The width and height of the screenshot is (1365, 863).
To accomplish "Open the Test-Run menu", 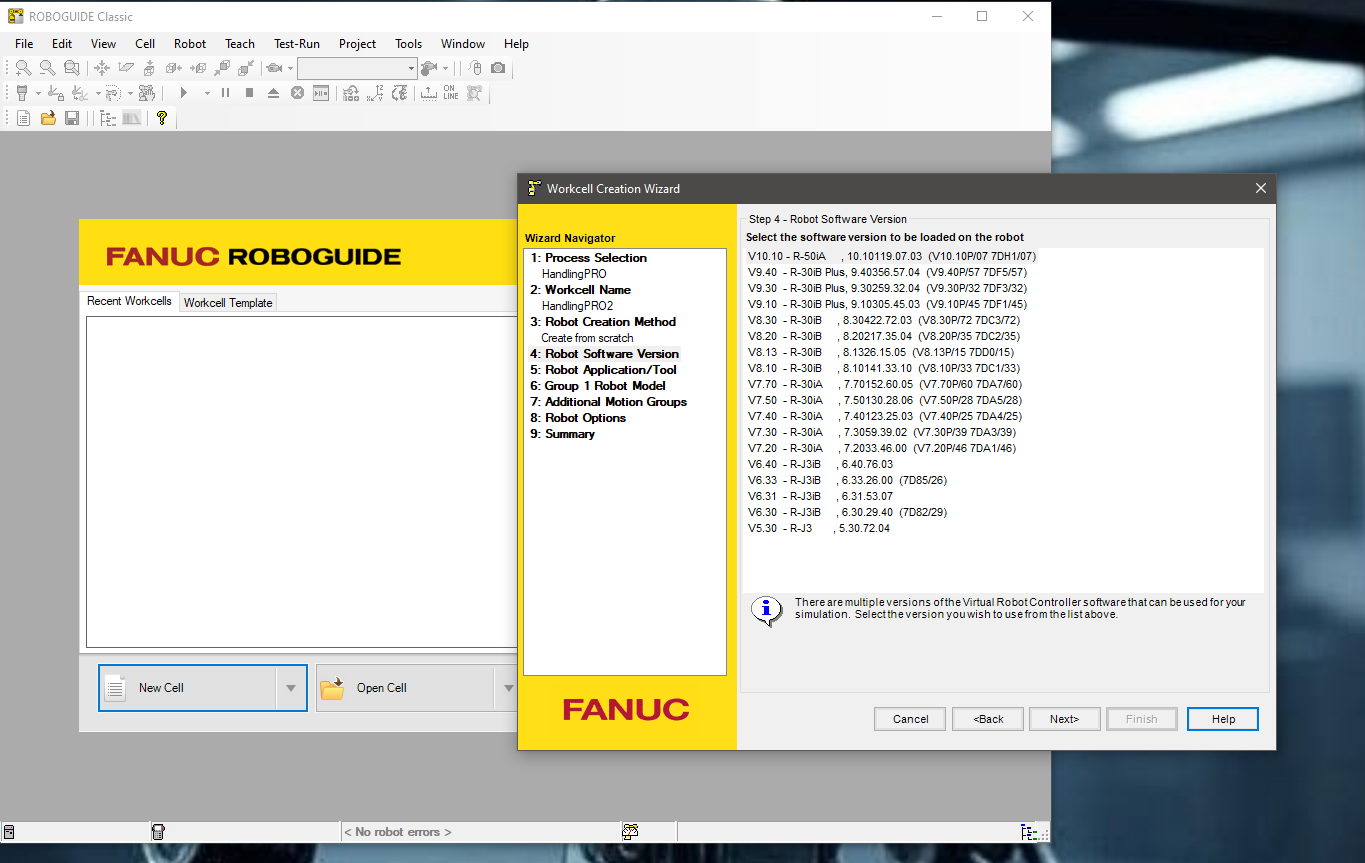I will point(297,44).
